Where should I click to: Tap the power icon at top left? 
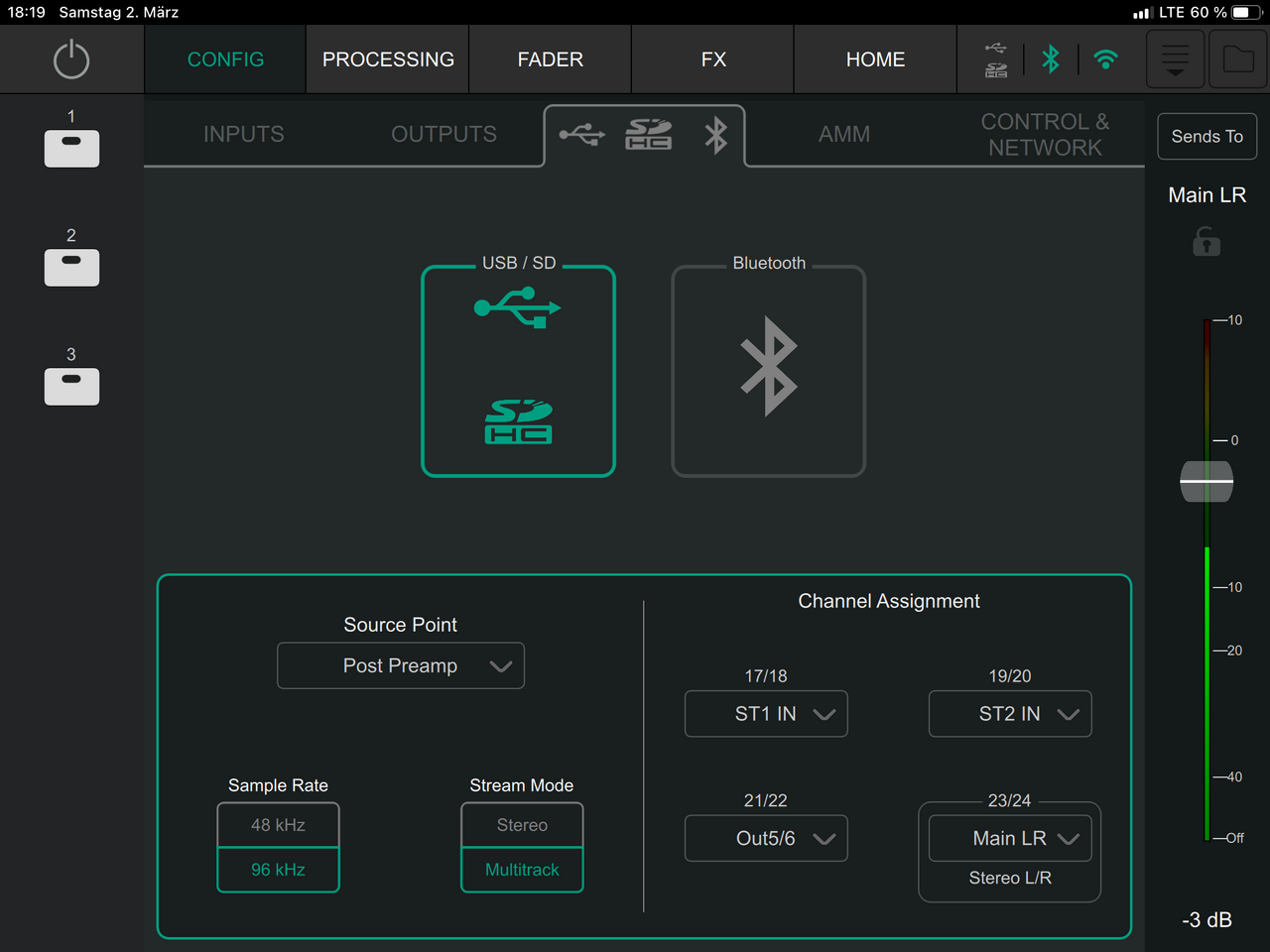pos(71,59)
